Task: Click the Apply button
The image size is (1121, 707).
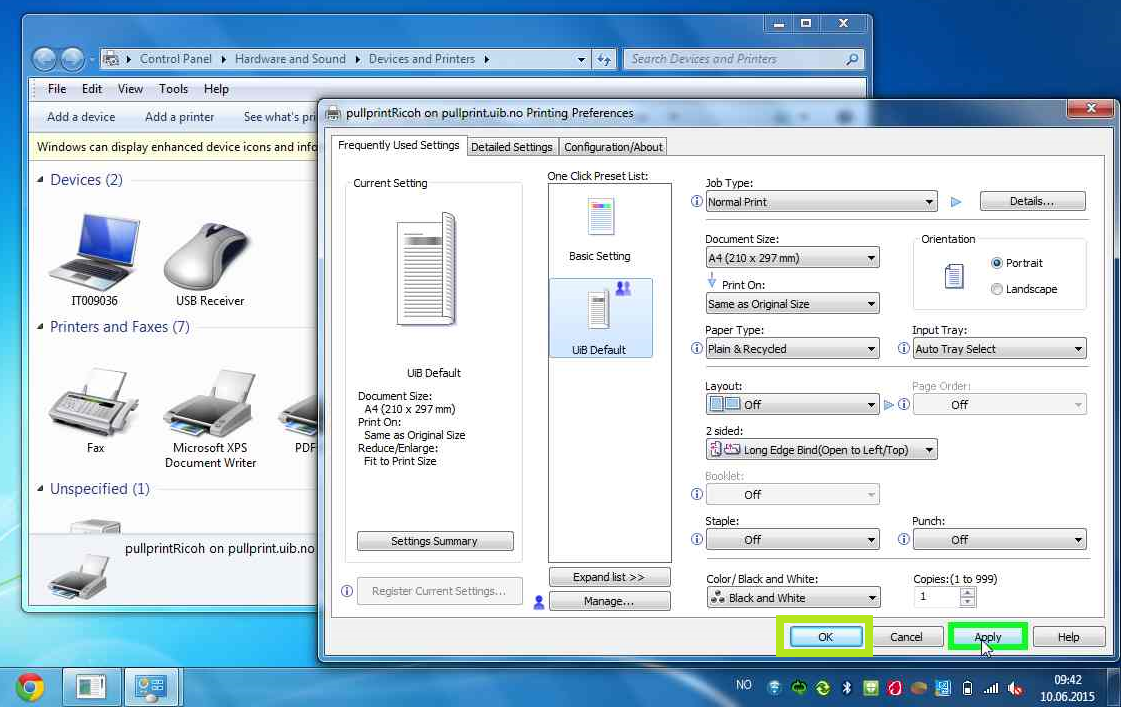Action: 987,636
